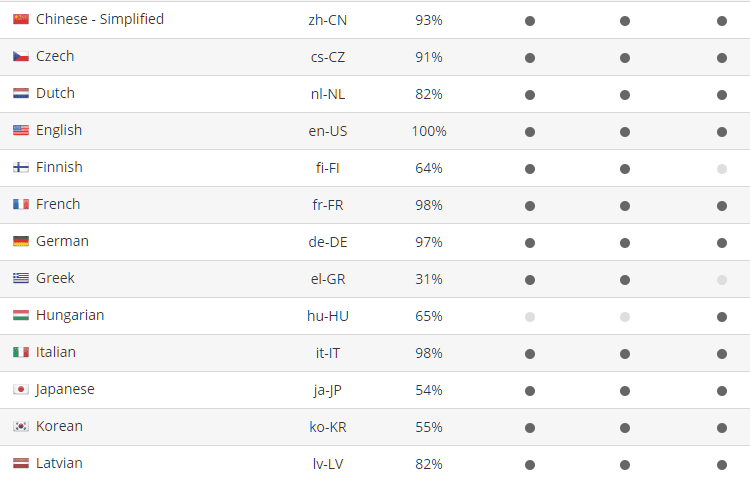Viewport: 750px width, 477px height.
Task: Click the faded last dot in Greek row
Action: click(722, 280)
